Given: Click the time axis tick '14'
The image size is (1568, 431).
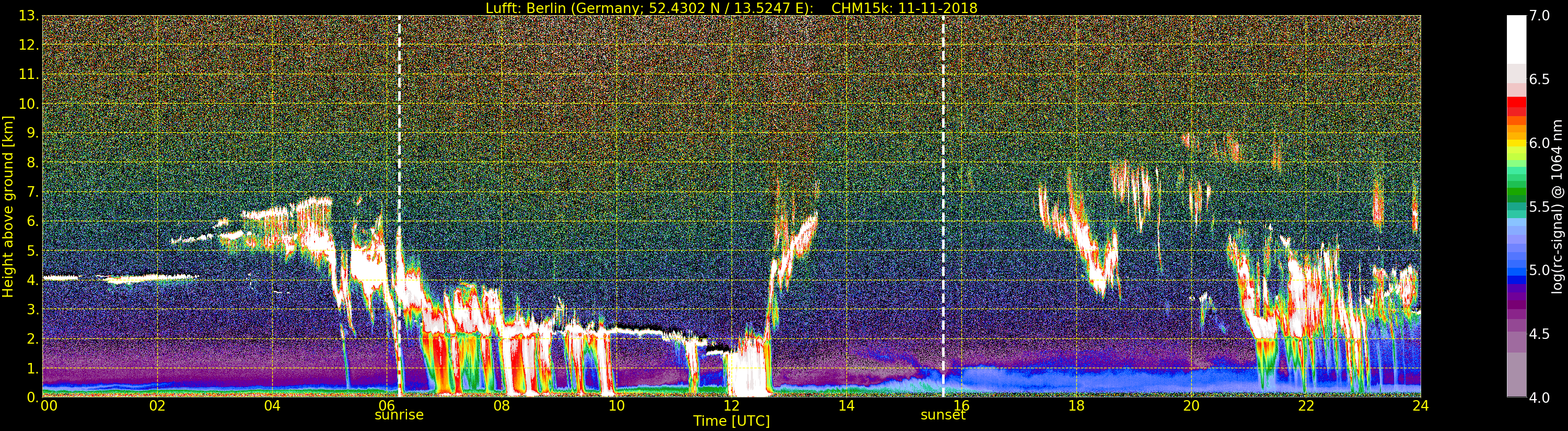Looking at the screenshot, I should 846,406.
